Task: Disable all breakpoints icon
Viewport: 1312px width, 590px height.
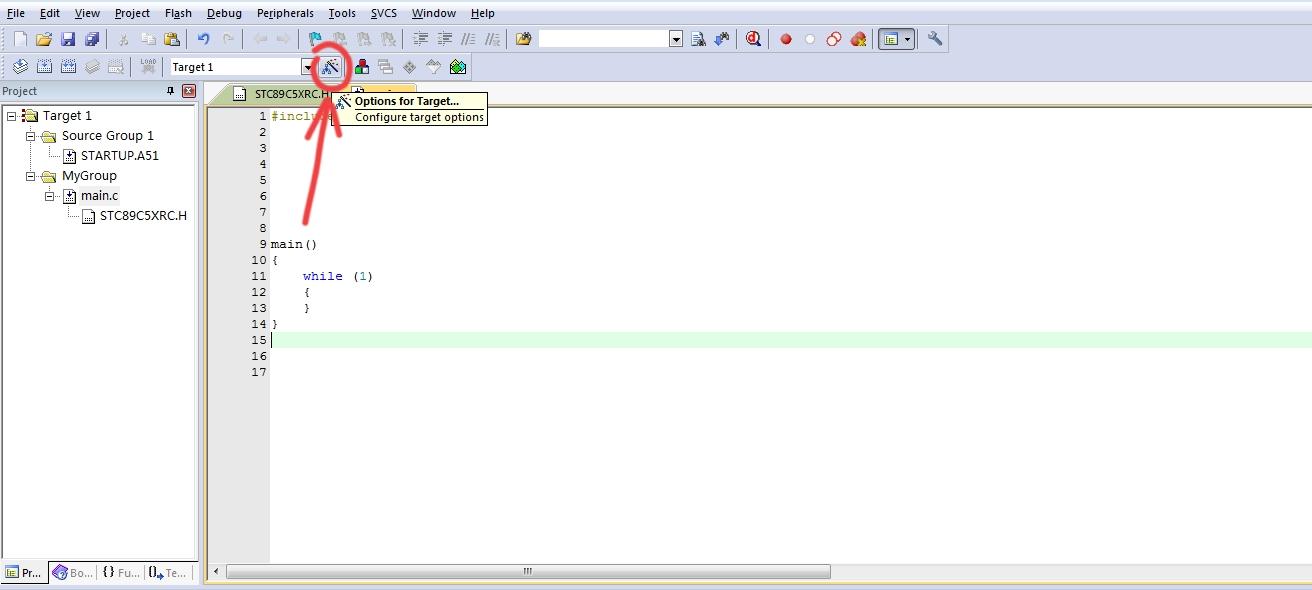Action: [834, 39]
